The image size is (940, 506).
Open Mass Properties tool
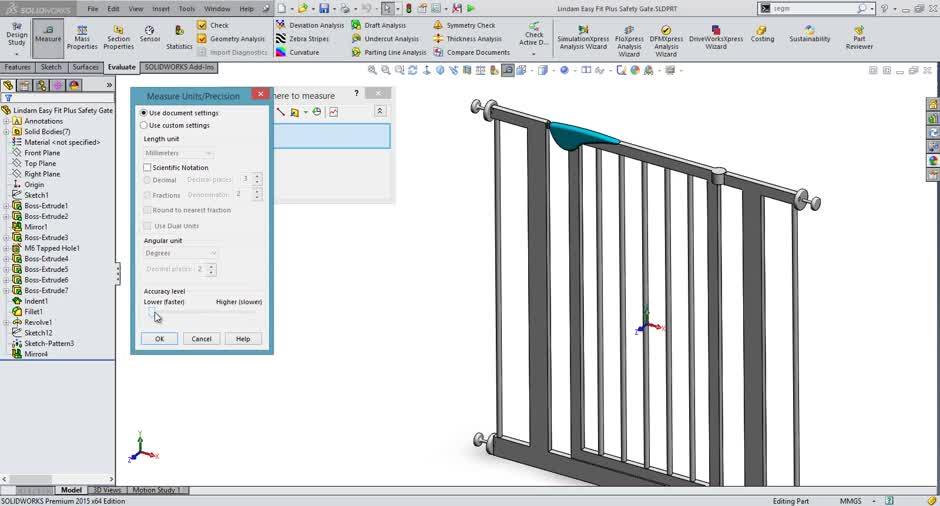pos(82,38)
